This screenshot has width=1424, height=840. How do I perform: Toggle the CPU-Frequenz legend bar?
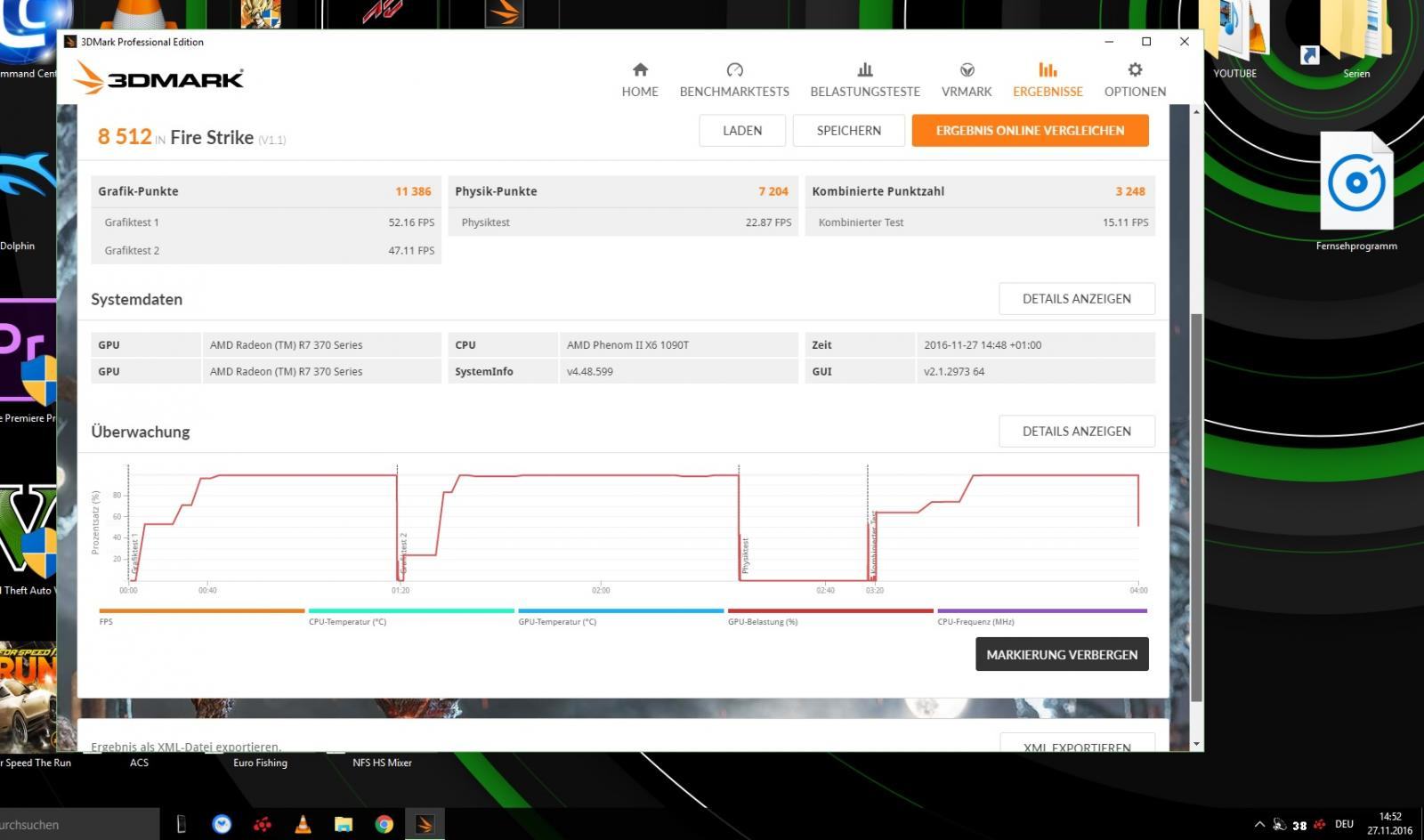1042,611
